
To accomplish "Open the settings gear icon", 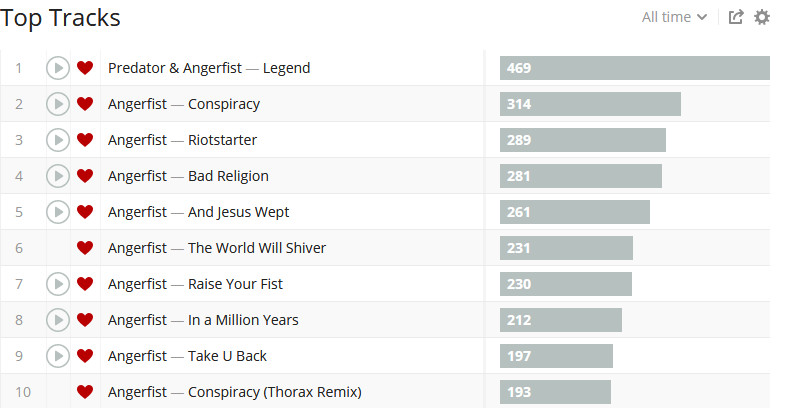I will [762, 17].
